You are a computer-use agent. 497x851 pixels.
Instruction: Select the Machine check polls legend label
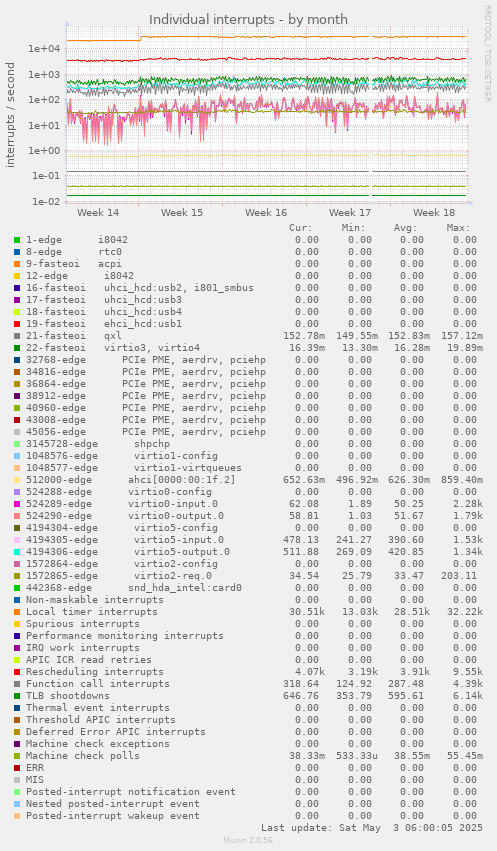[x=82, y=755]
